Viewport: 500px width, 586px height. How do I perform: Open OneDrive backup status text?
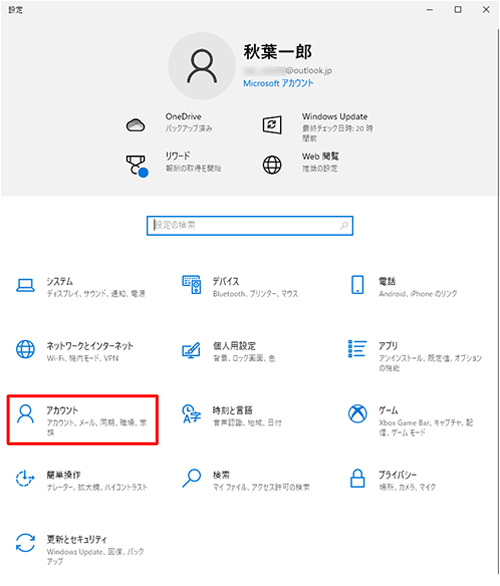[189, 128]
